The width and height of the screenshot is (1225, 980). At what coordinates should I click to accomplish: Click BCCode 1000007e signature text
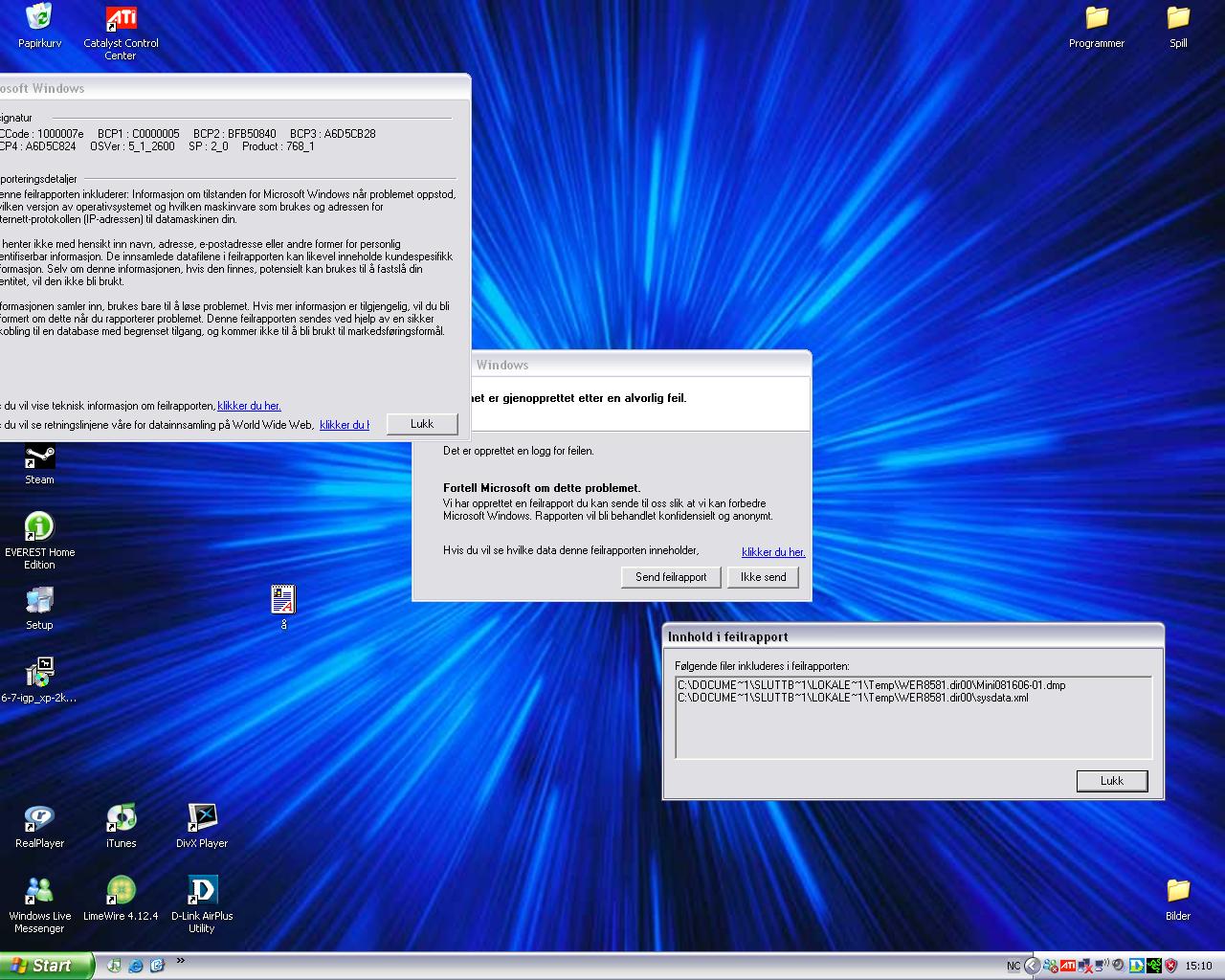click(x=42, y=134)
